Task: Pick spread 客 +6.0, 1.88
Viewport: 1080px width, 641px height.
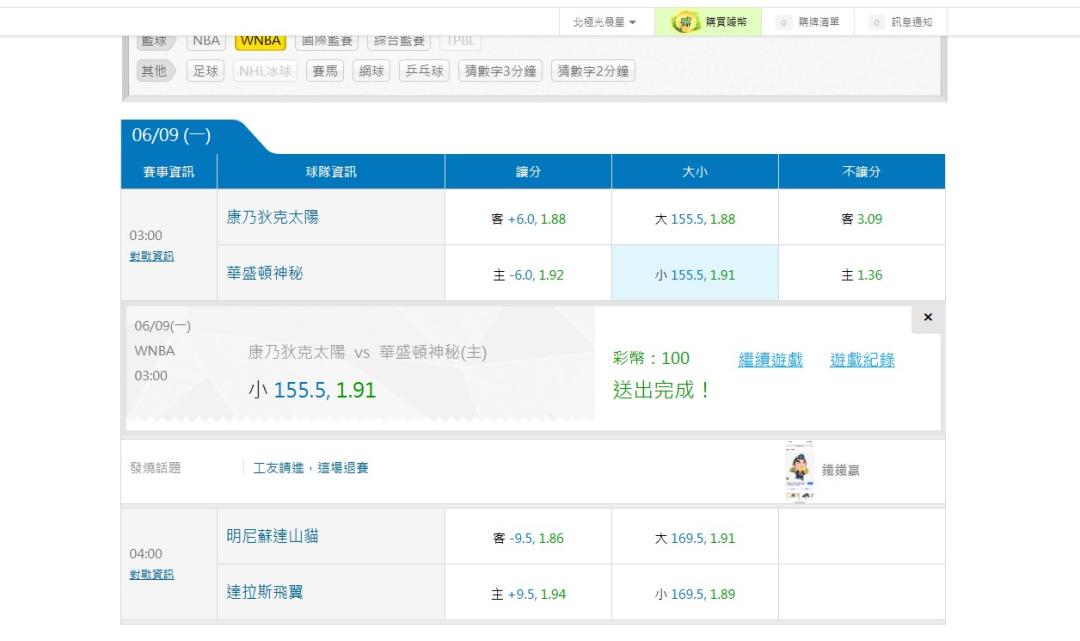Action: (528, 219)
